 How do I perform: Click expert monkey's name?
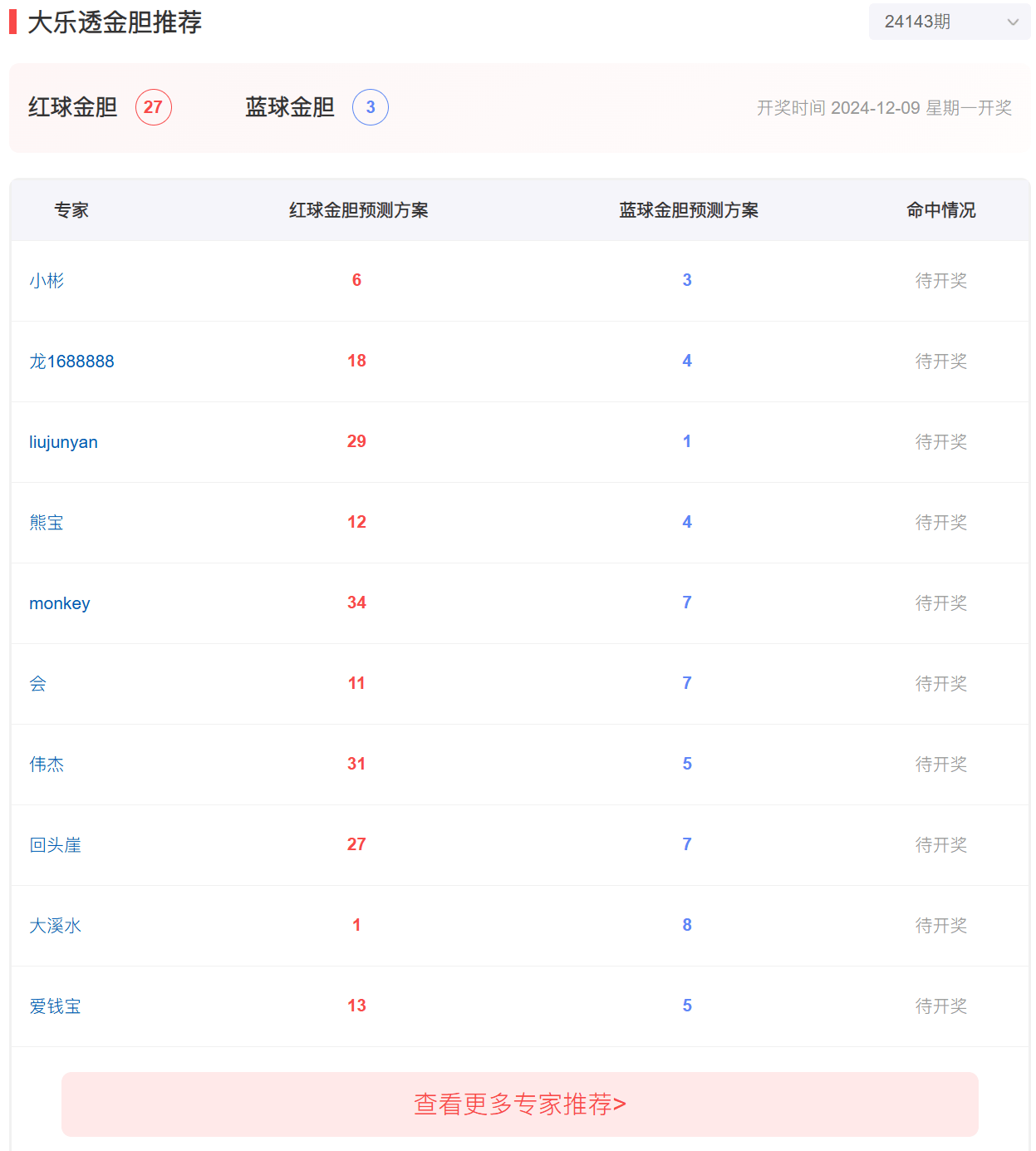(60, 603)
